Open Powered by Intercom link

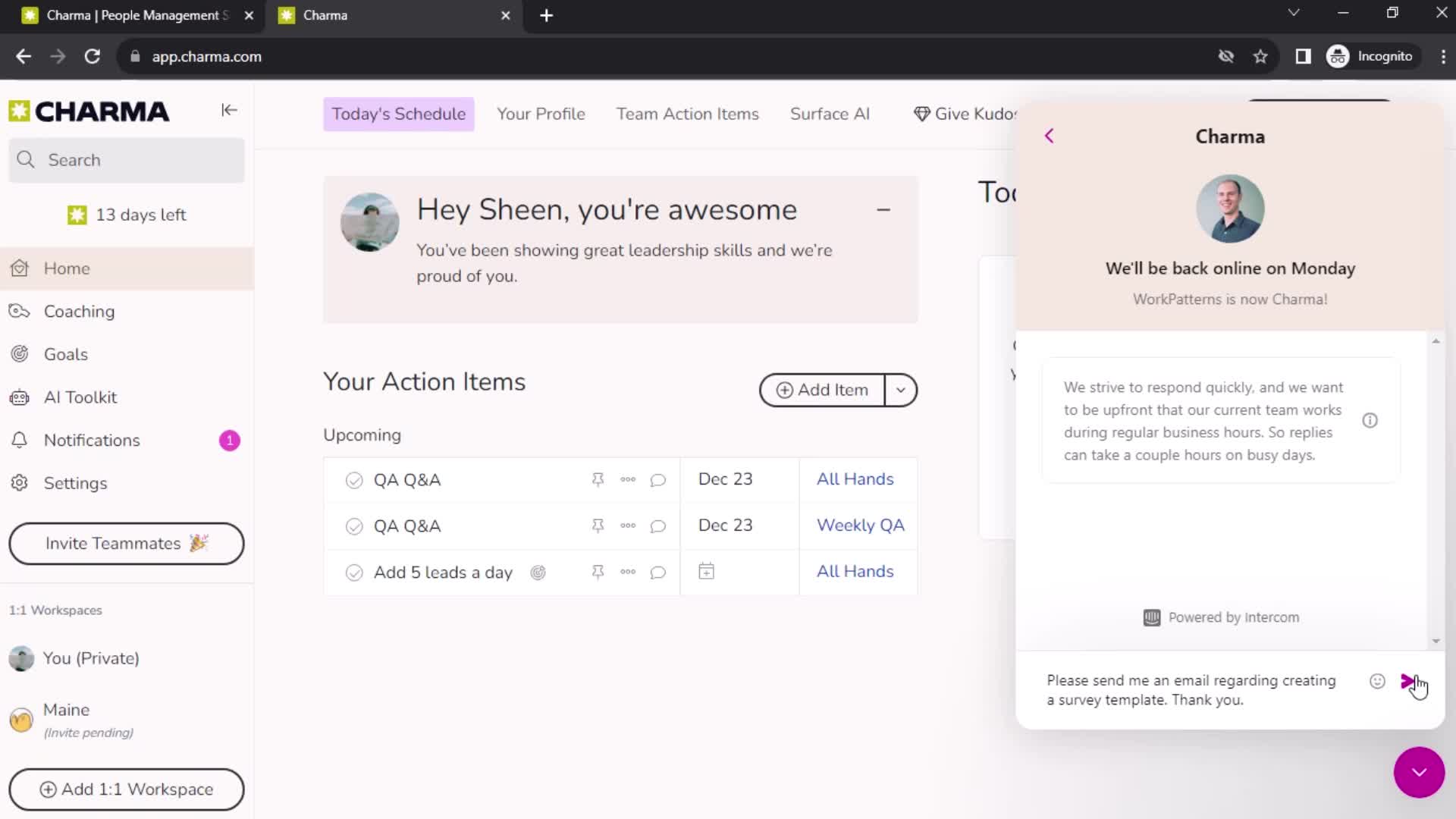pos(1221,617)
